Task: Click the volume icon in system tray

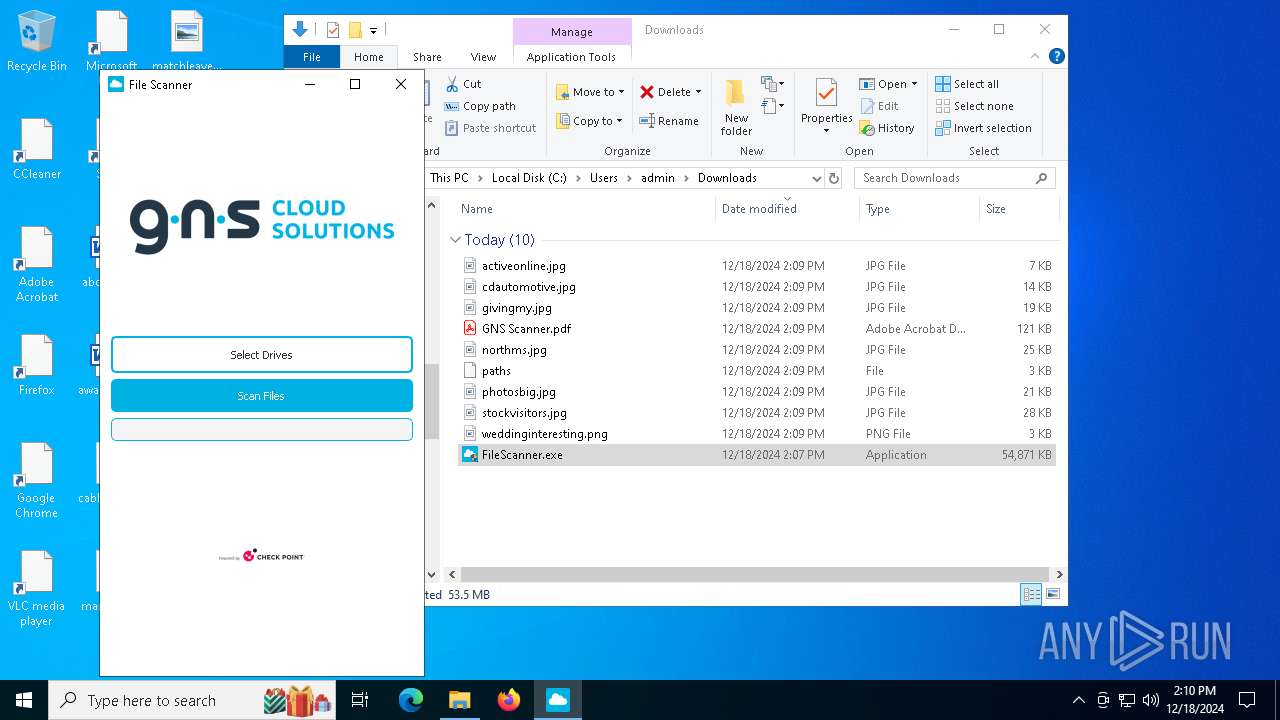Action: [1150, 700]
